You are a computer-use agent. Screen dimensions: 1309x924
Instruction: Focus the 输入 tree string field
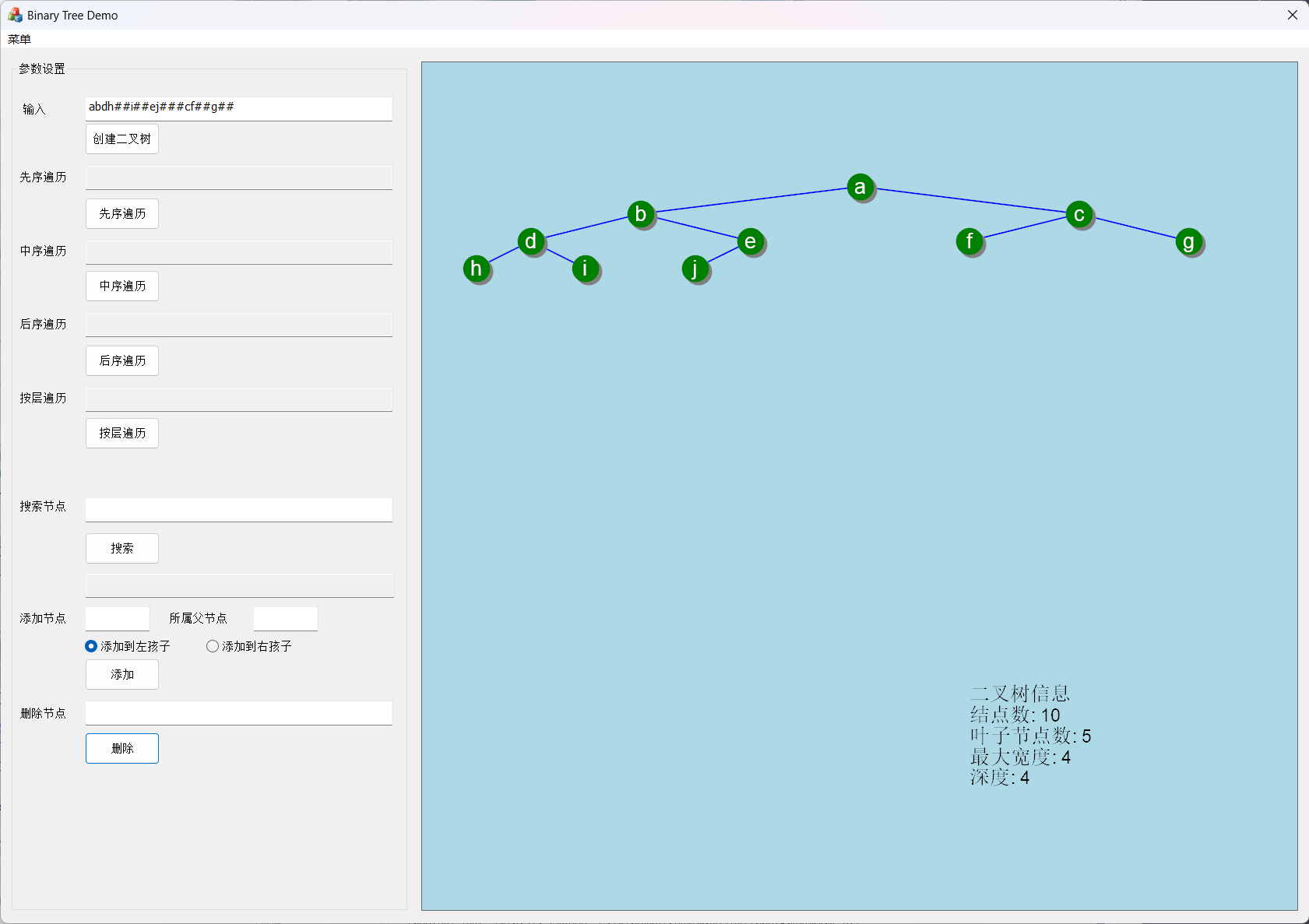point(239,109)
